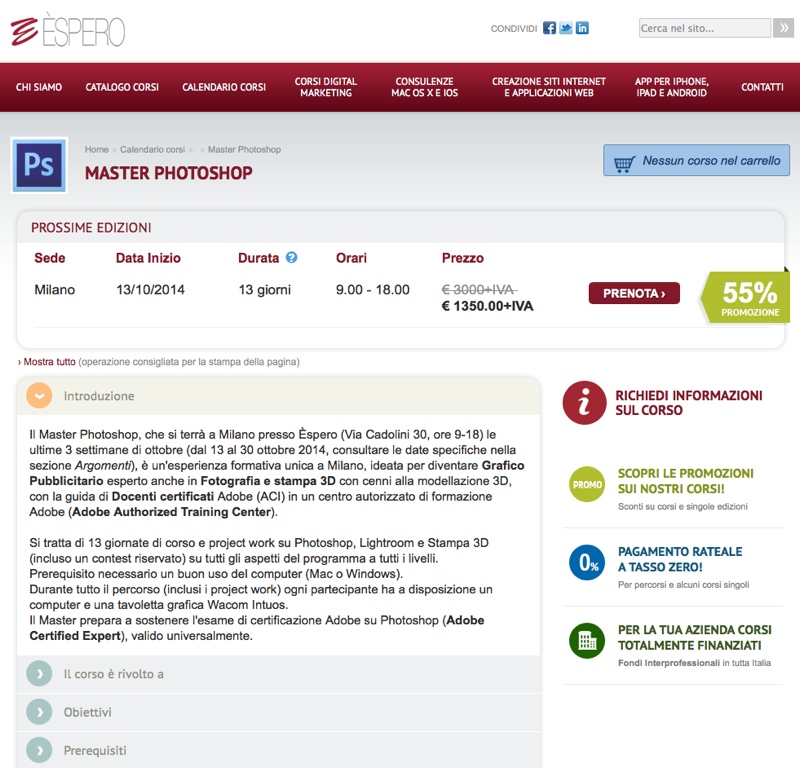Click the 55% Promozione badge

pyautogui.click(x=745, y=297)
